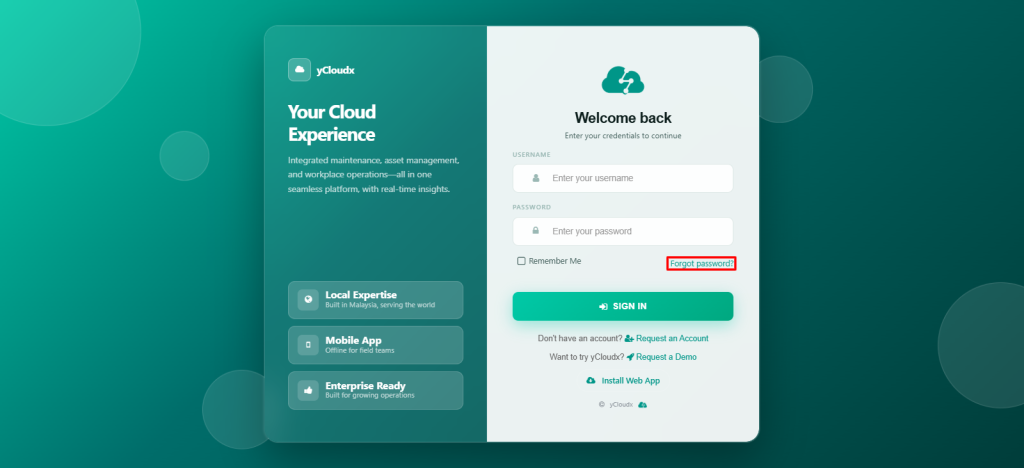Image resolution: width=1024 pixels, height=468 pixels.
Task: Click the cloud download icon for Install Web App
Action: (591, 381)
